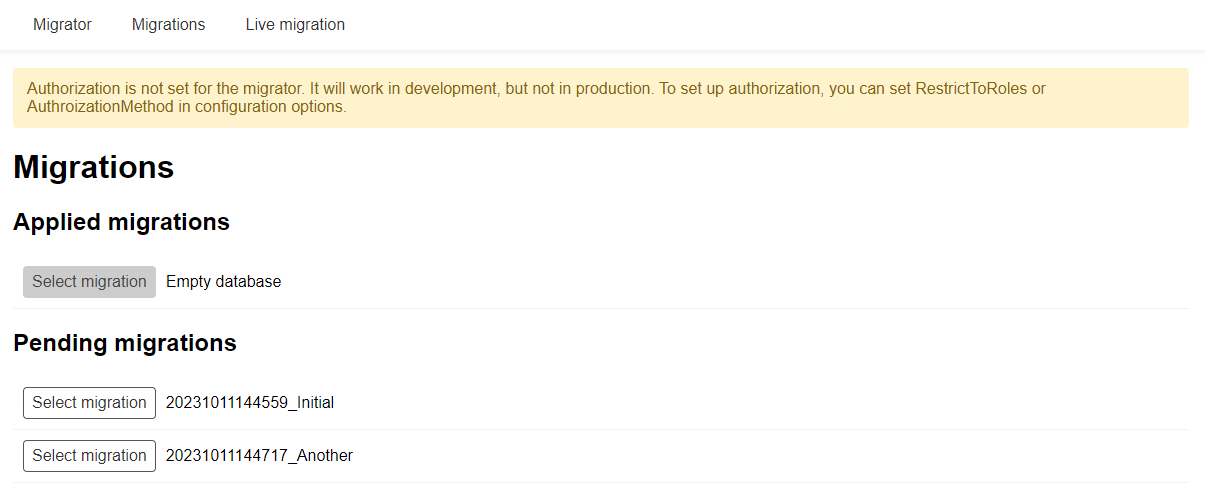Open the Live migration page
This screenshot has height=501, width=1205.
295,25
